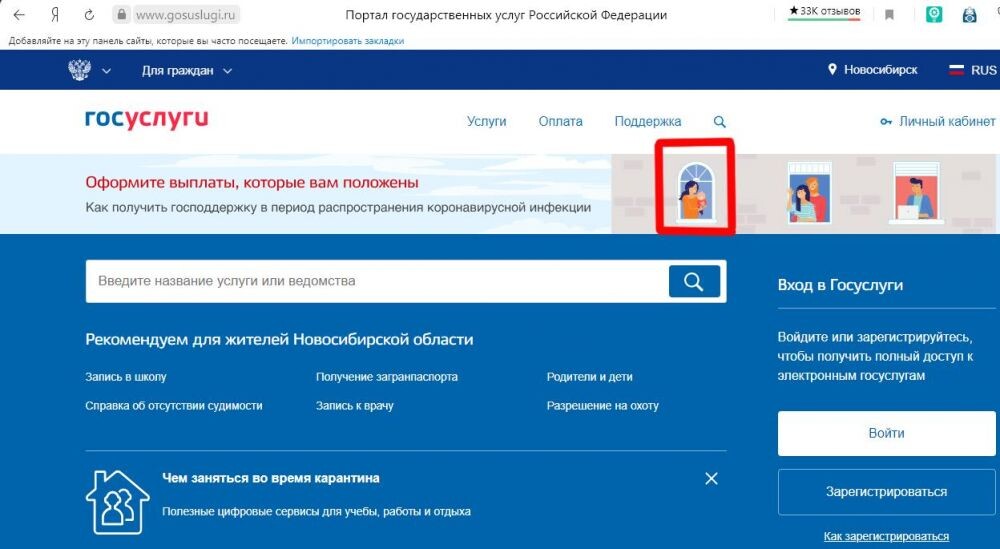Open the Поддержка menu
1000x549 pixels.
pos(648,121)
